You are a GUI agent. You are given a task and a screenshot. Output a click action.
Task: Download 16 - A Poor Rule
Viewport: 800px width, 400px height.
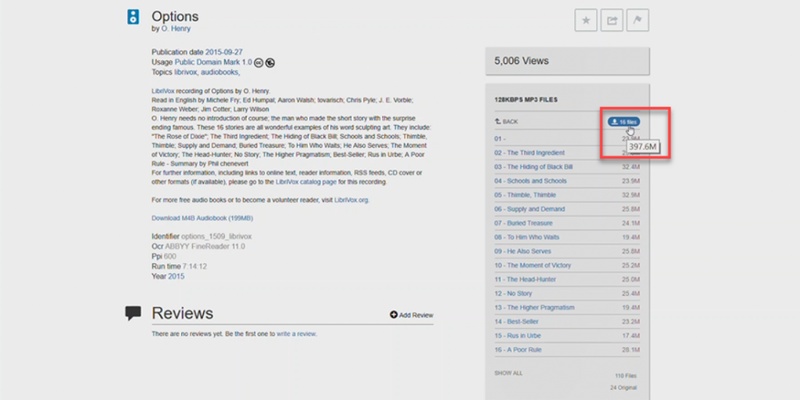518,350
